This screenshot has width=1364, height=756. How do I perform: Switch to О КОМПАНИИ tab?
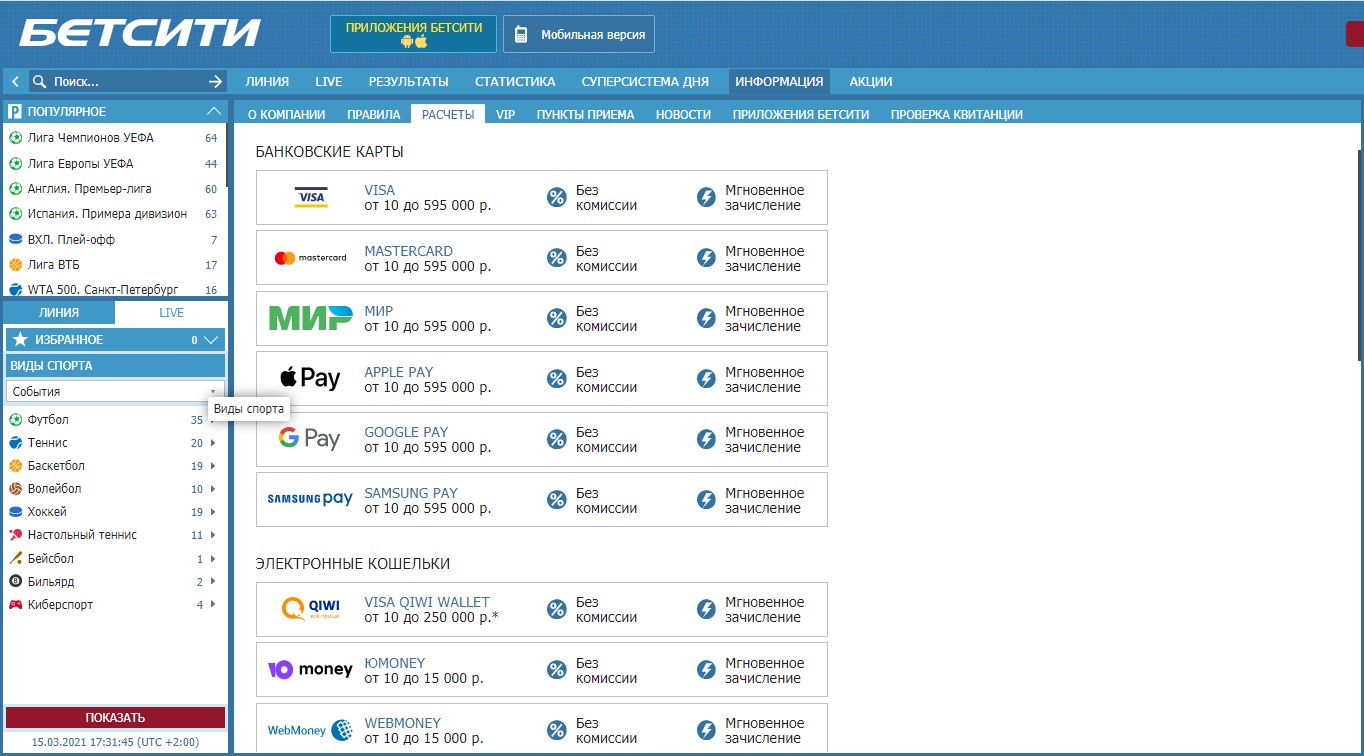click(x=286, y=115)
